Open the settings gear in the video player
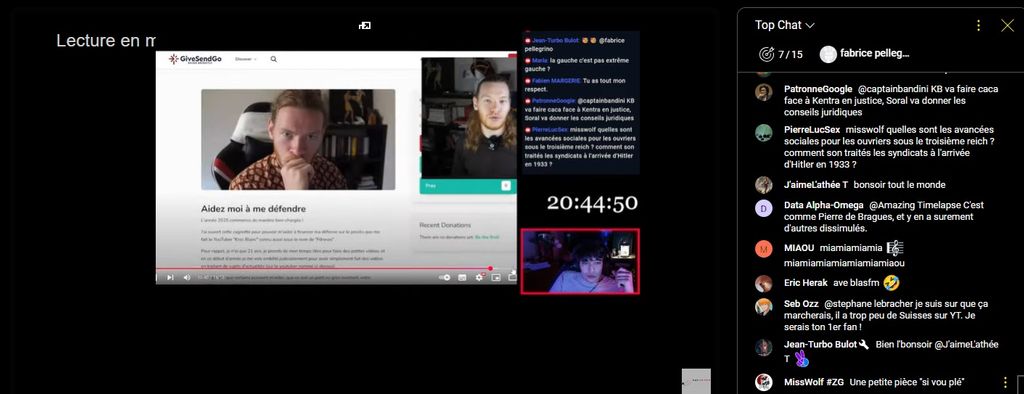 point(479,278)
